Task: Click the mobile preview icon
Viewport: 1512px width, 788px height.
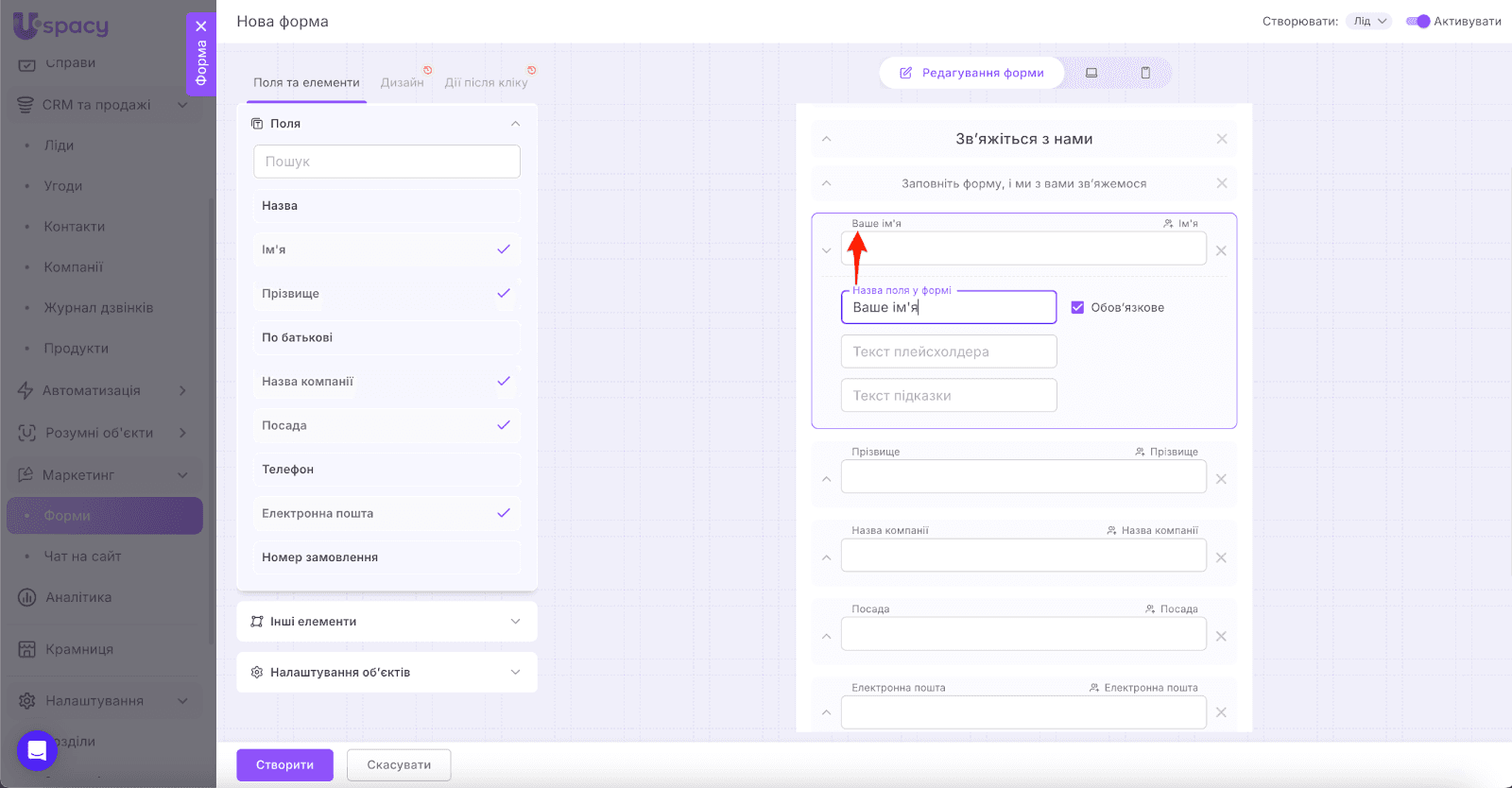Action: (x=1145, y=73)
